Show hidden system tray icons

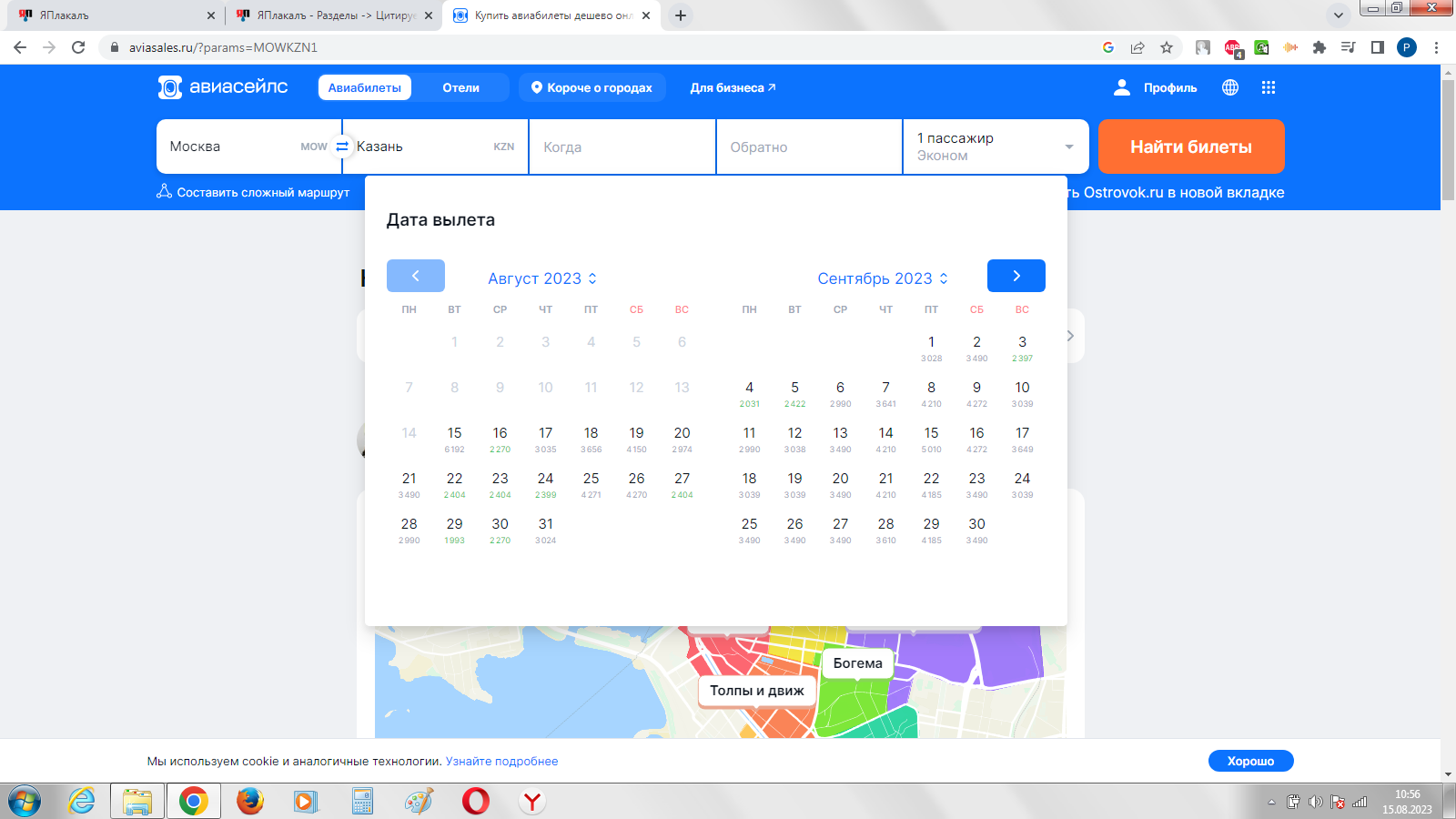[1272, 802]
